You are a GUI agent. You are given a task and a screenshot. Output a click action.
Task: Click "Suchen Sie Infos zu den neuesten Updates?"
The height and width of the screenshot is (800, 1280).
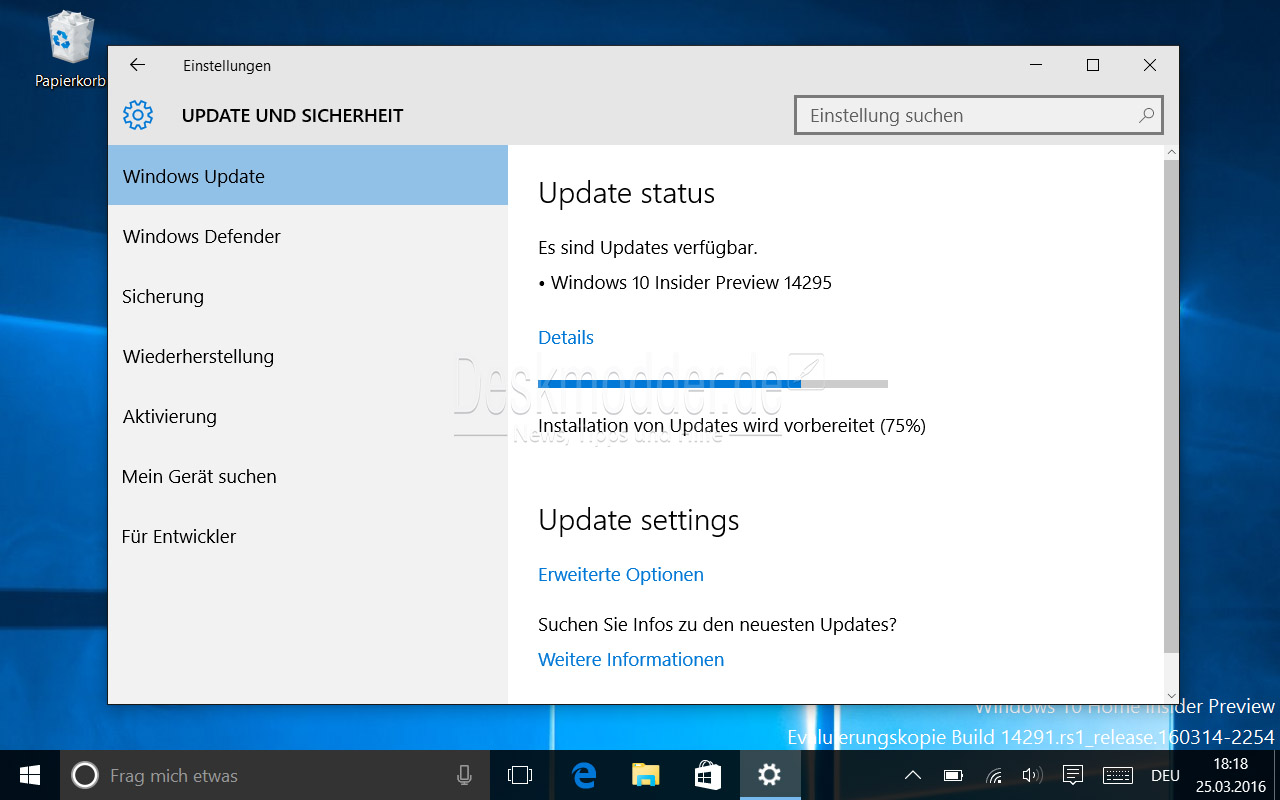pyautogui.click(x=717, y=624)
